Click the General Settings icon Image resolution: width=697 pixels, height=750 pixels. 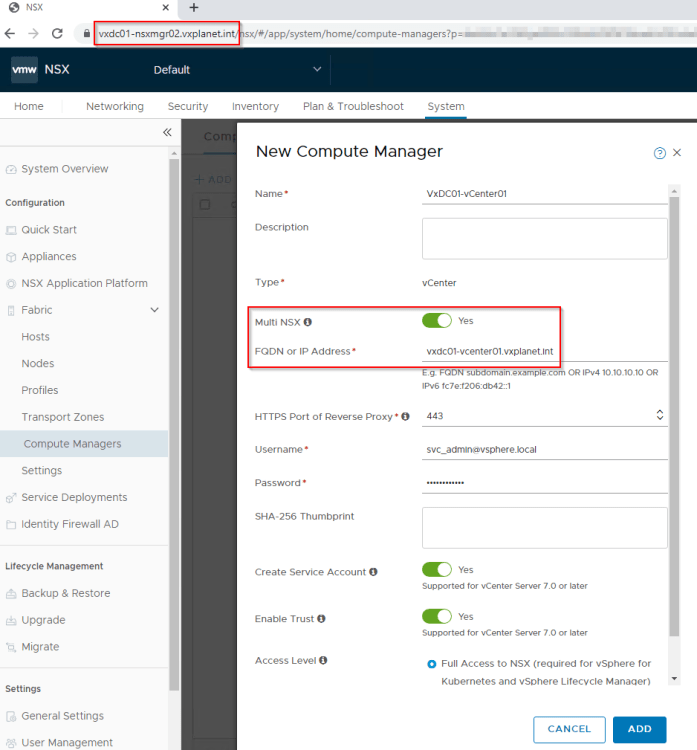(x=11, y=716)
